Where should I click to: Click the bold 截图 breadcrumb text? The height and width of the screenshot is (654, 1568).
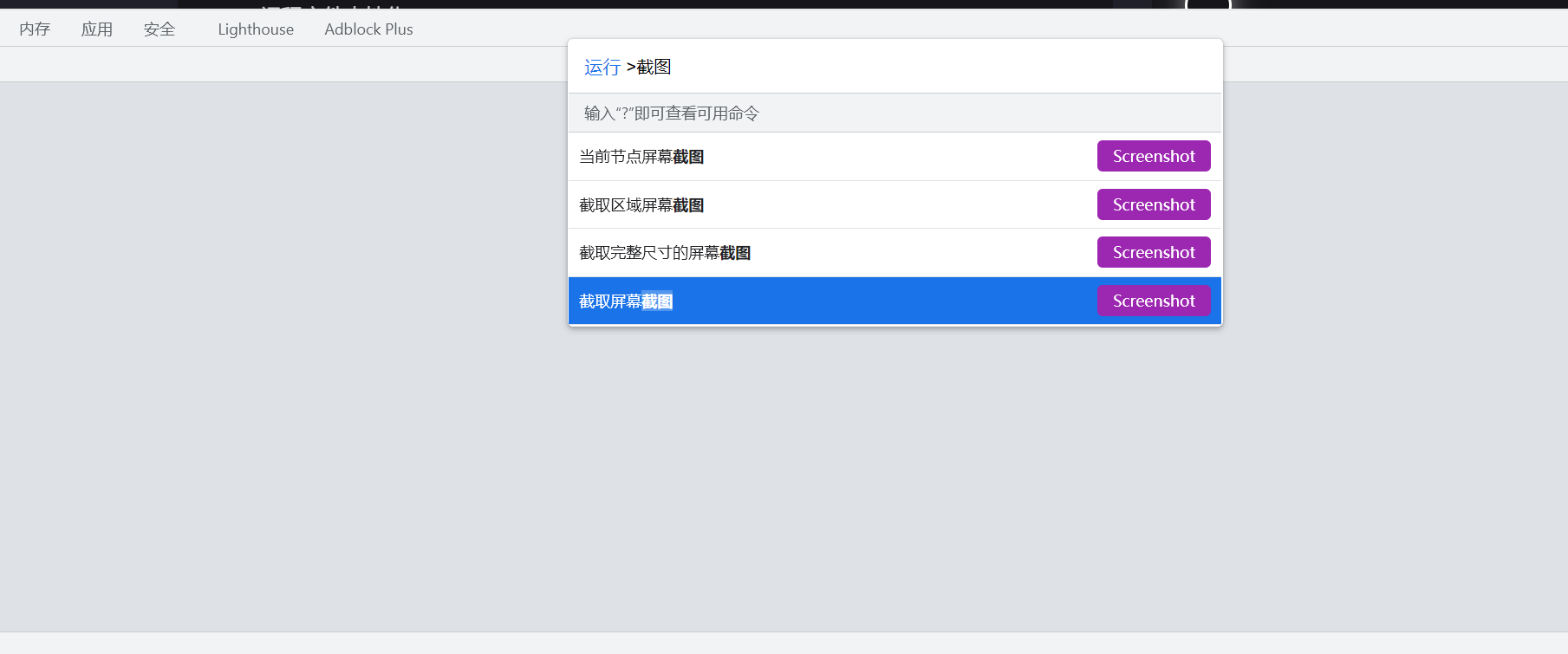(x=654, y=66)
